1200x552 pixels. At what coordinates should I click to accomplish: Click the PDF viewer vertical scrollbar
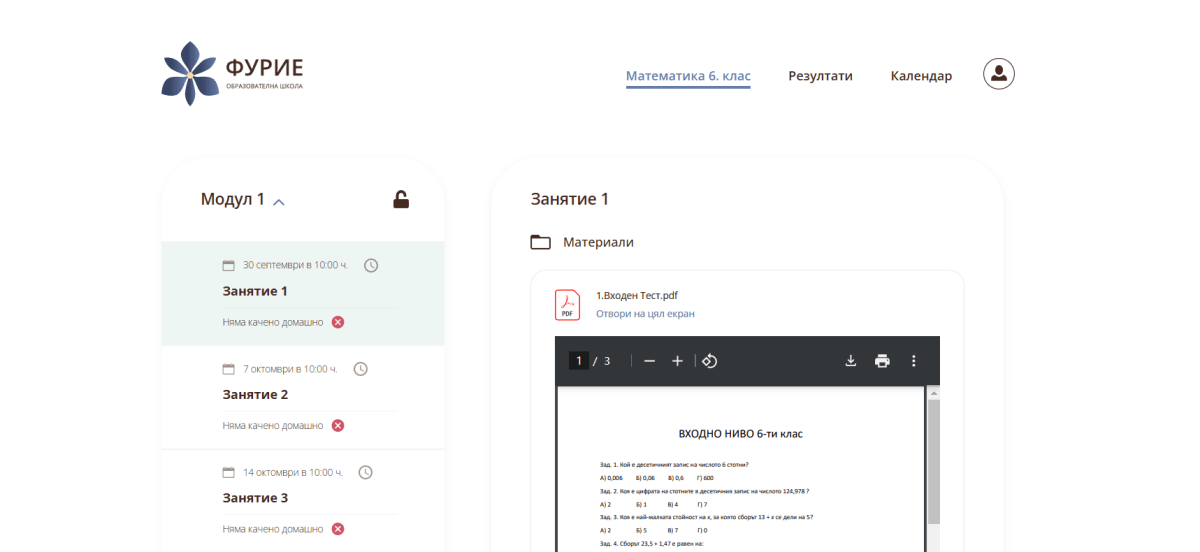click(934, 460)
